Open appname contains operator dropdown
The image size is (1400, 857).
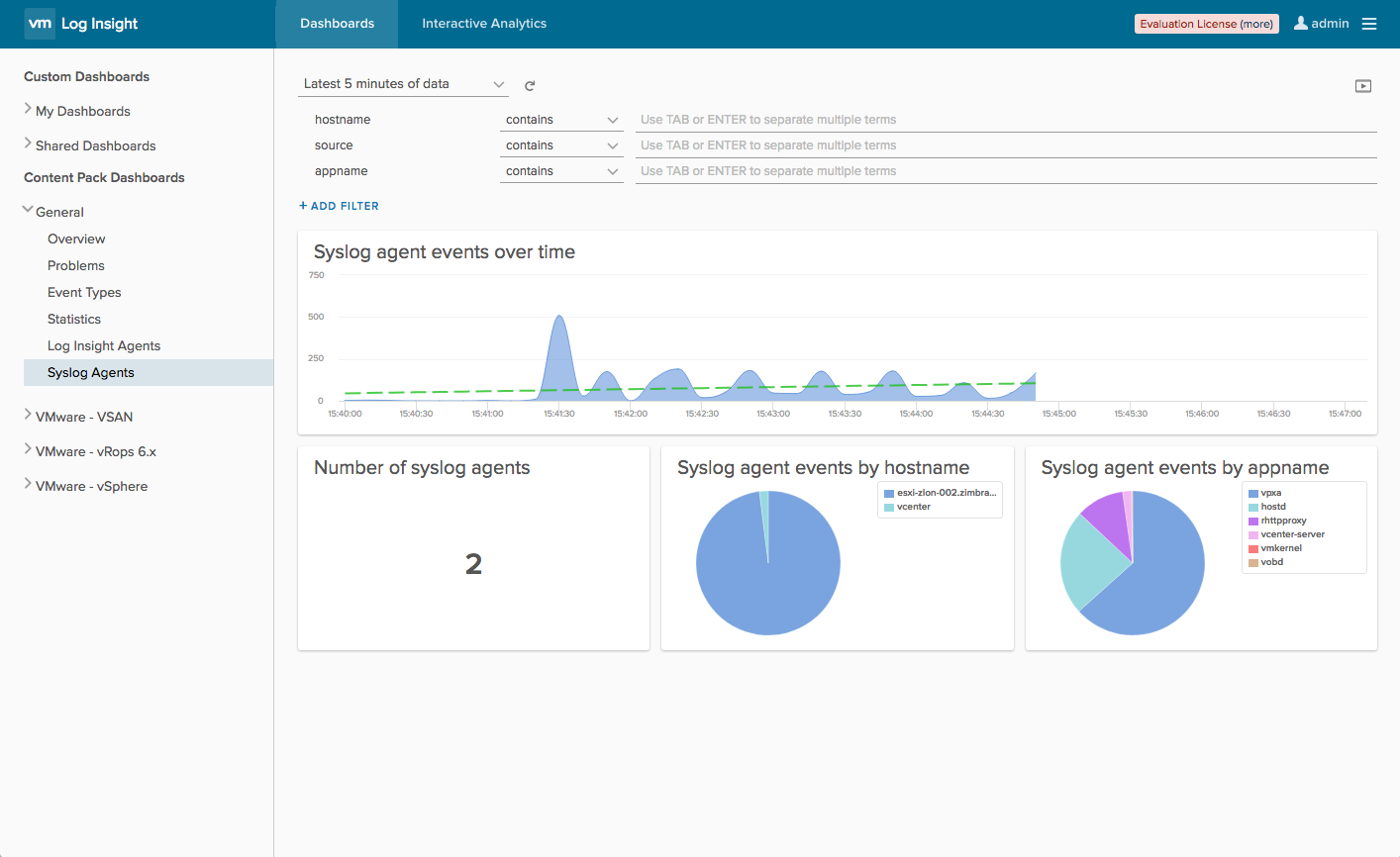point(561,171)
